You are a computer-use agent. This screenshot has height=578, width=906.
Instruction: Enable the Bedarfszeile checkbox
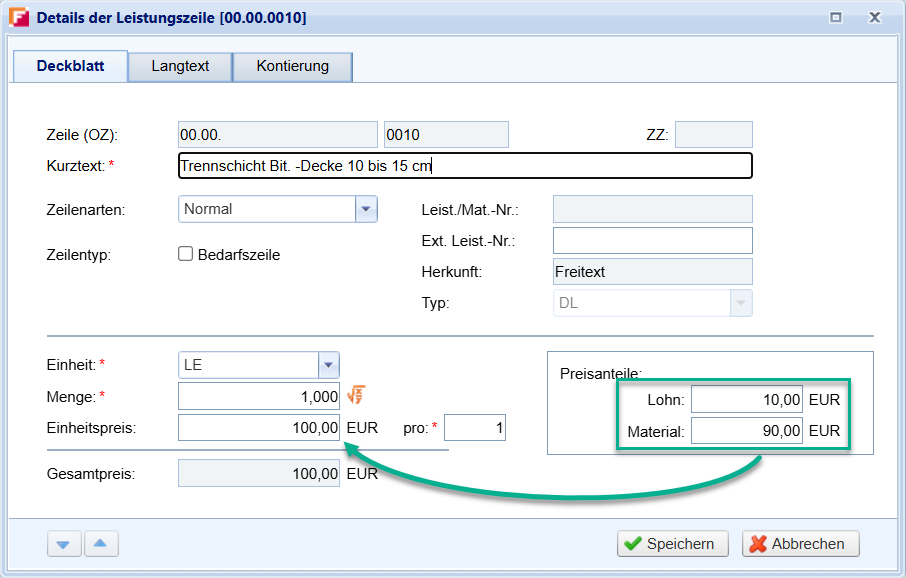185,254
